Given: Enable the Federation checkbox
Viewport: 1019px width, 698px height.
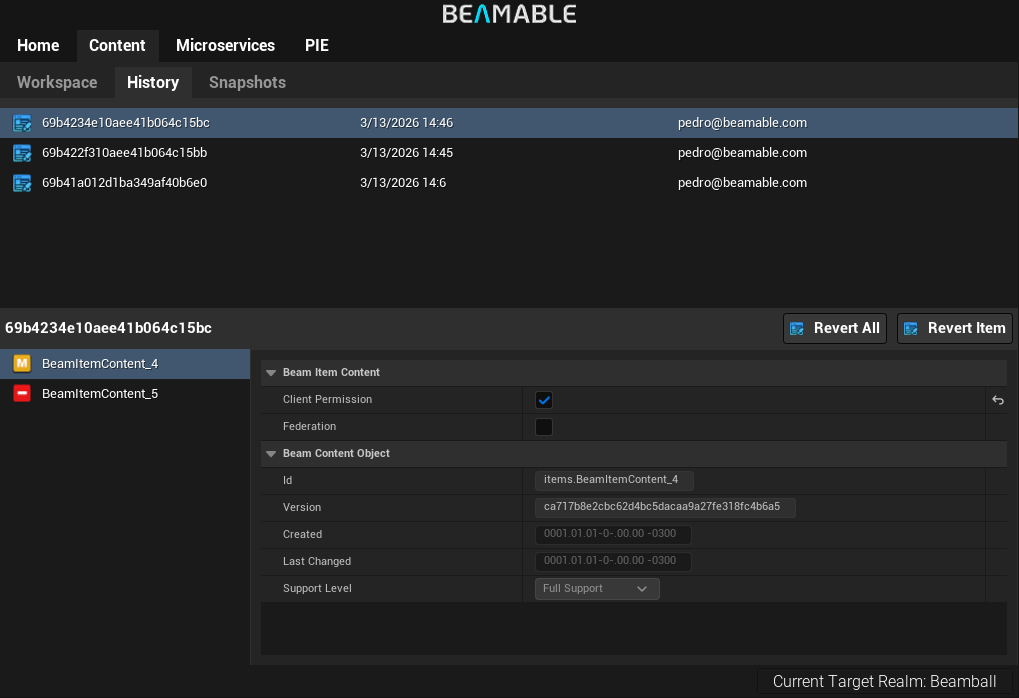Looking at the screenshot, I should [544, 427].
